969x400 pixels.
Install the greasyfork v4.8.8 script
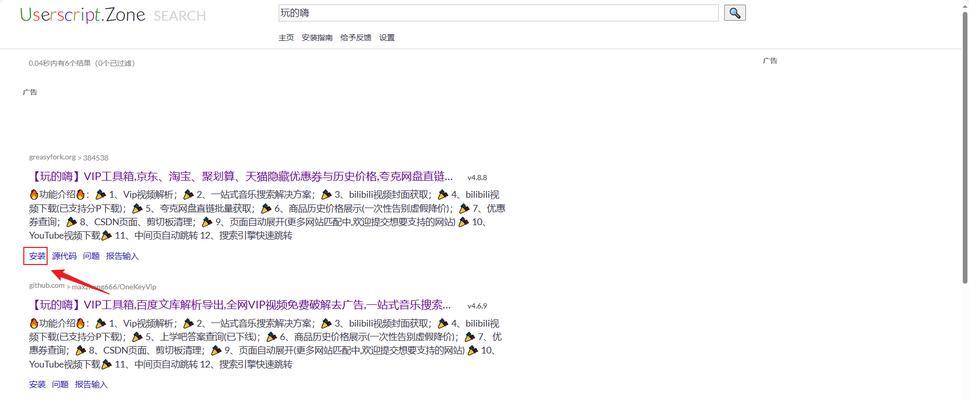point(37,256)
